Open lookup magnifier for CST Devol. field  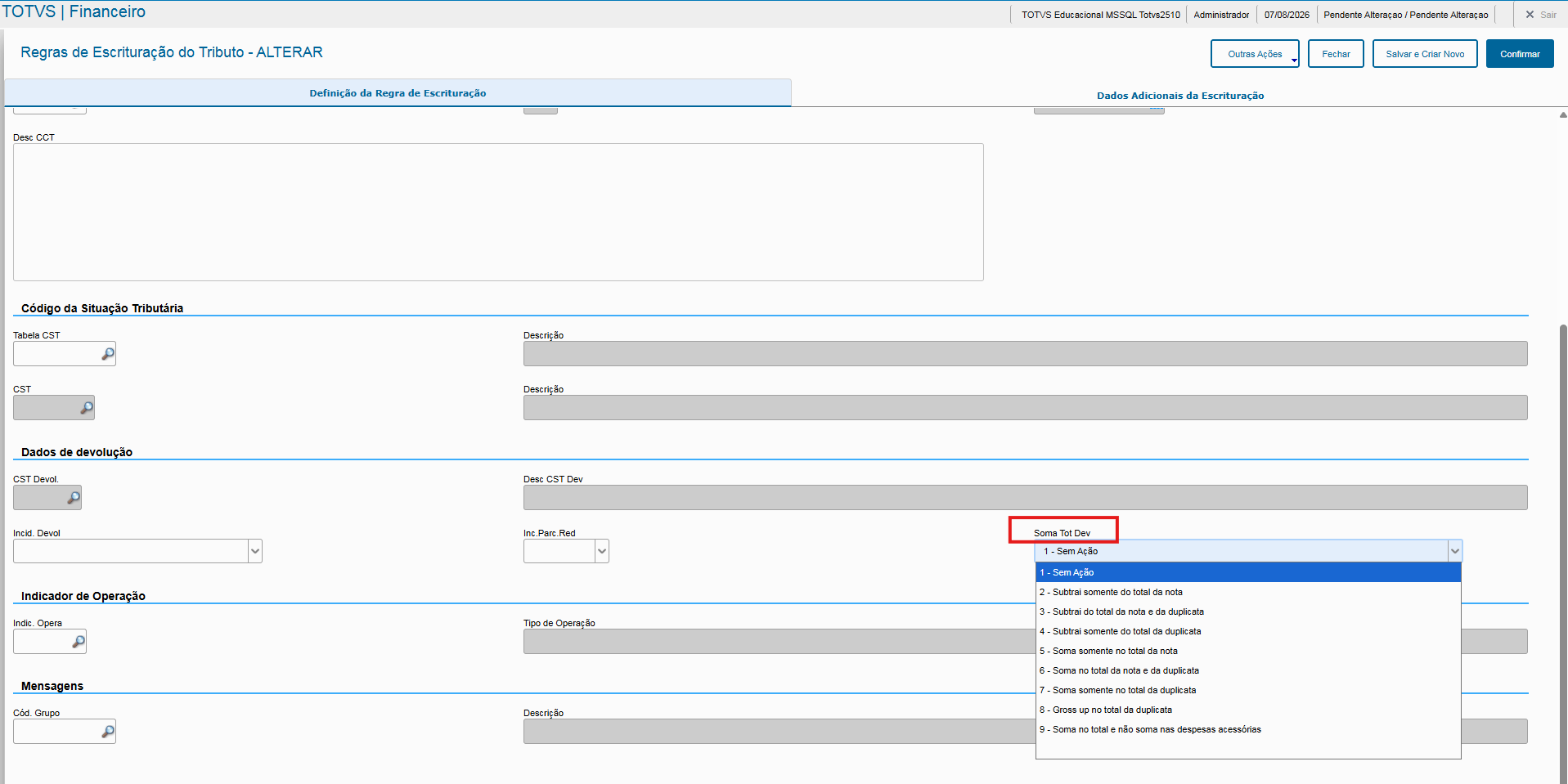tap(74, 498)
